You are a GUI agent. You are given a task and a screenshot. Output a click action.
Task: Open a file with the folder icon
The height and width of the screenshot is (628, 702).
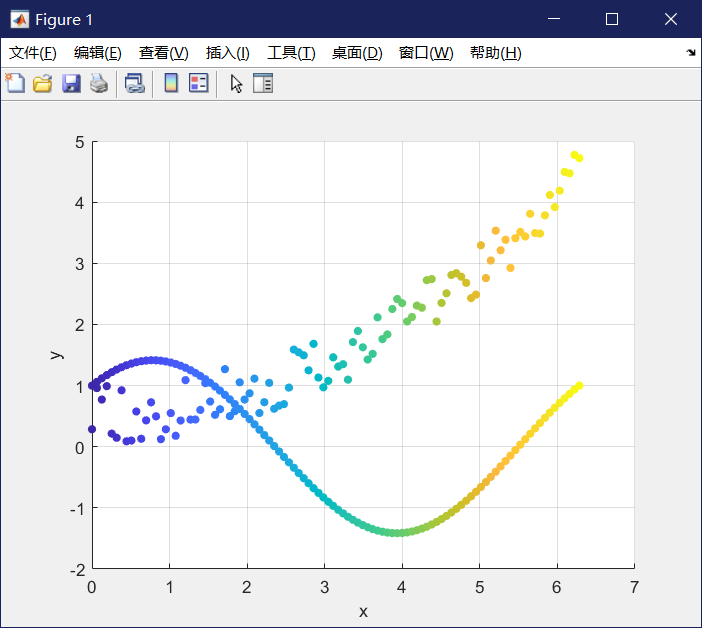tap(43, 83)
